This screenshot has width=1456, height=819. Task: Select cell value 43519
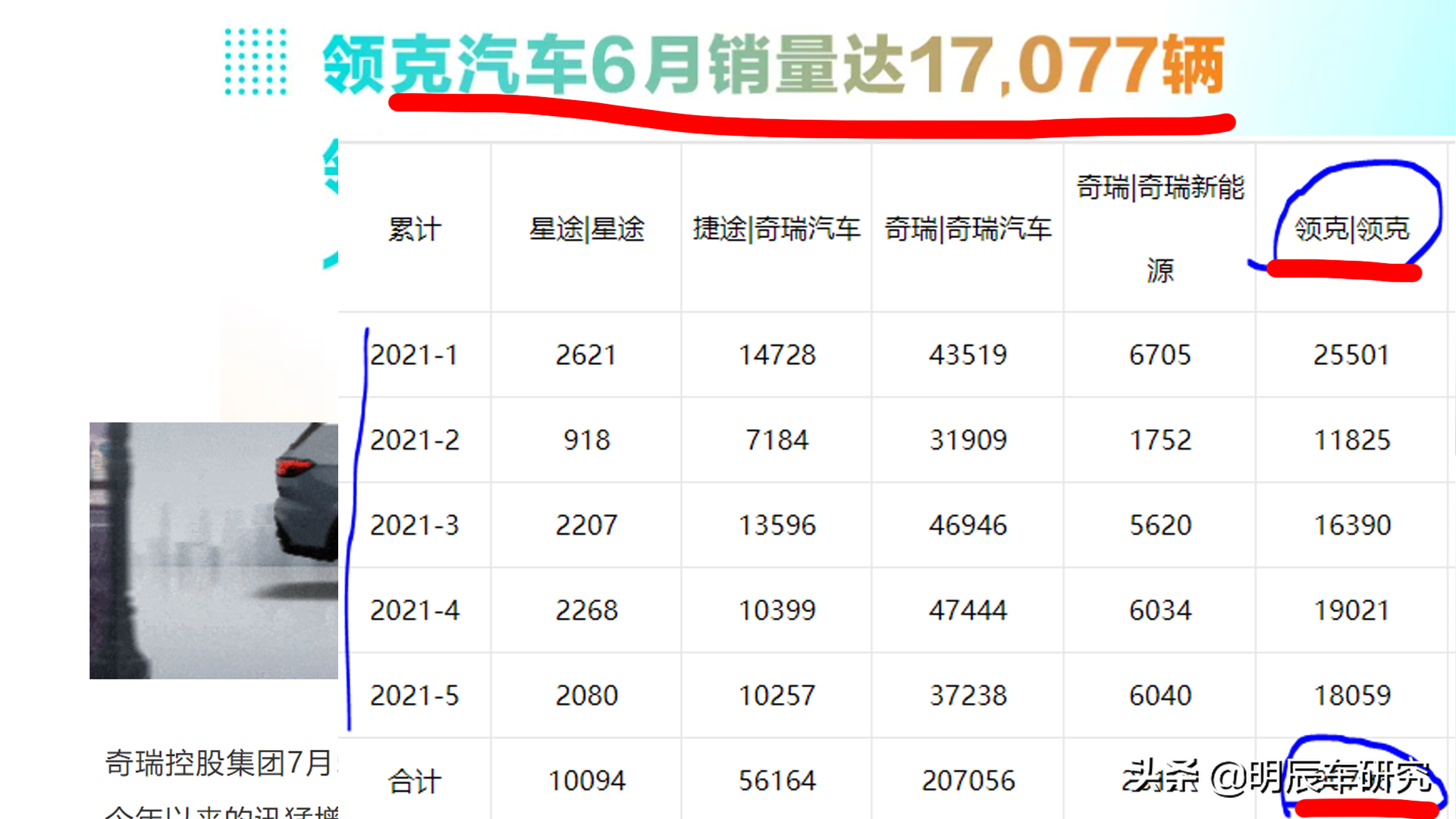968,355
